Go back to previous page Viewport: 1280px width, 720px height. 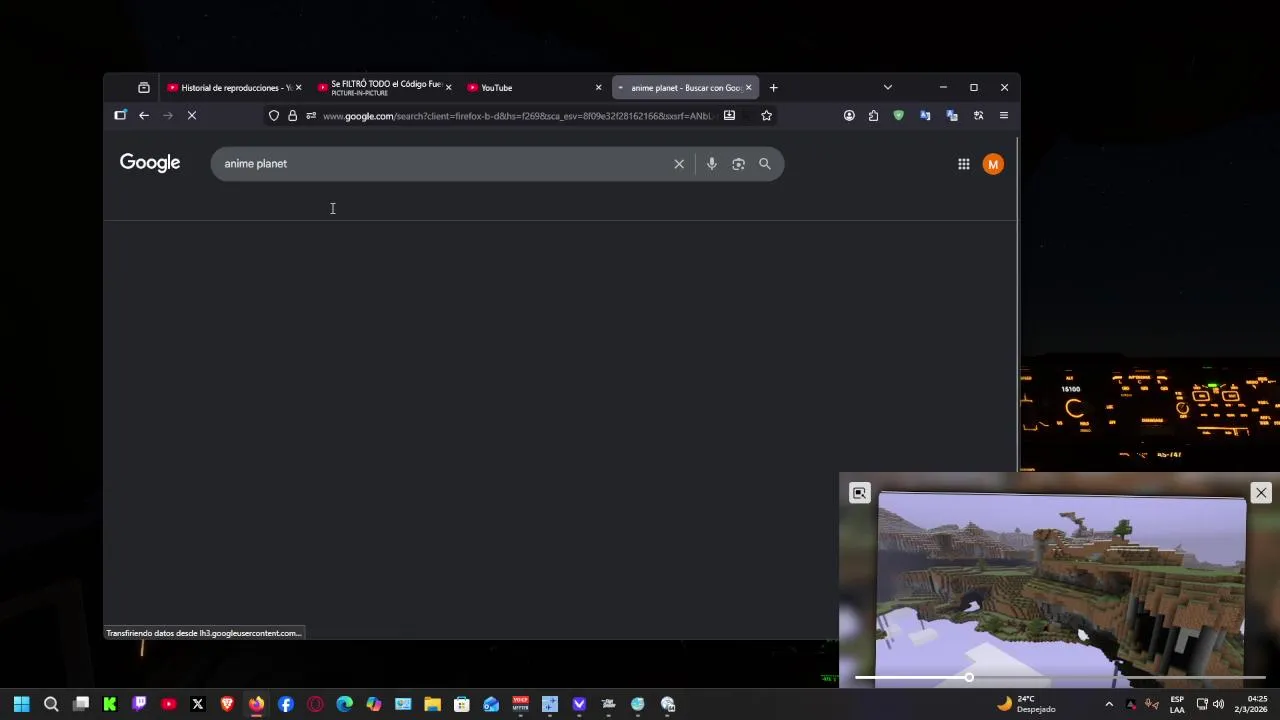pyautogui.click(x=144, y=116)
